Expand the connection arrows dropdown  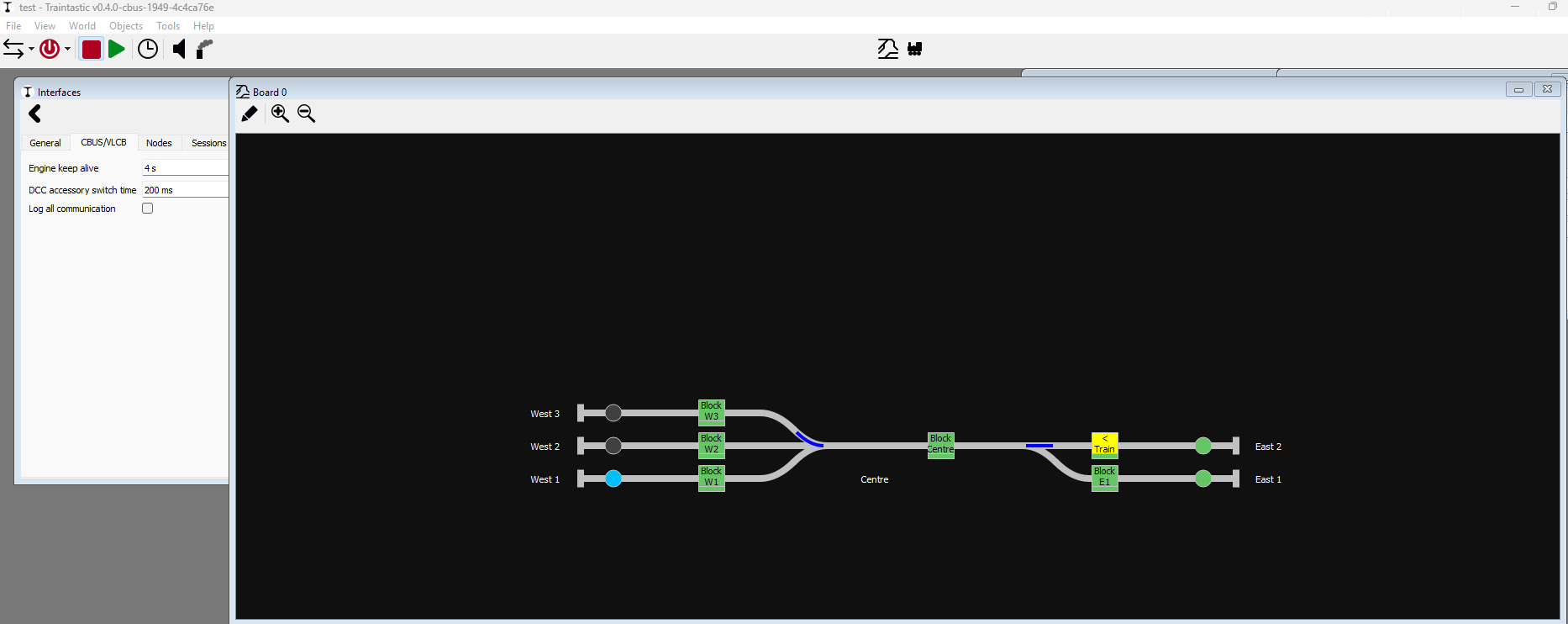point(31,50)
